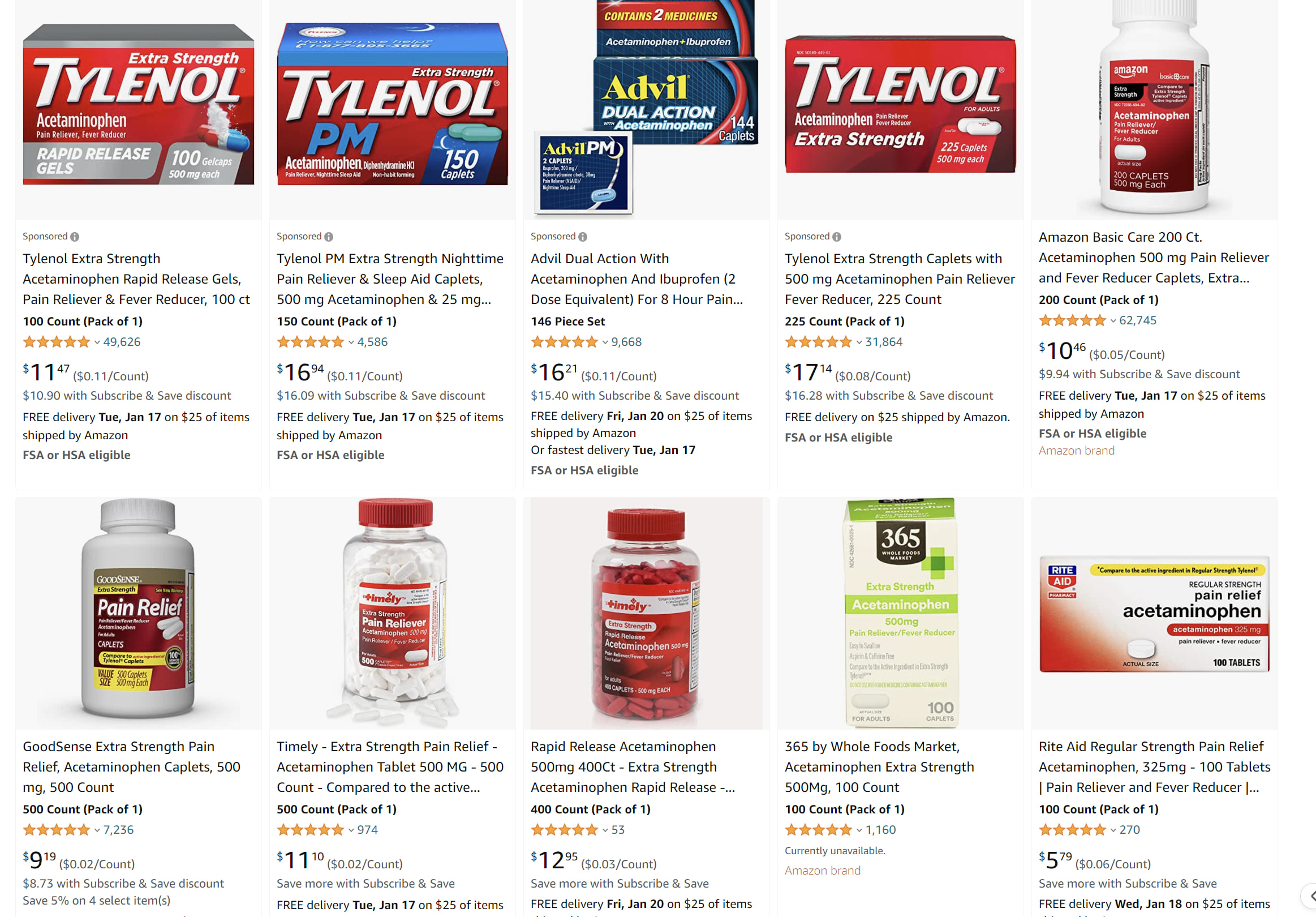Image resolution: width=1316 pixels, height=917 pixels.
Task: Click Sponsored info icon on Tylenol Rapid Release
Action: point(75,237)
